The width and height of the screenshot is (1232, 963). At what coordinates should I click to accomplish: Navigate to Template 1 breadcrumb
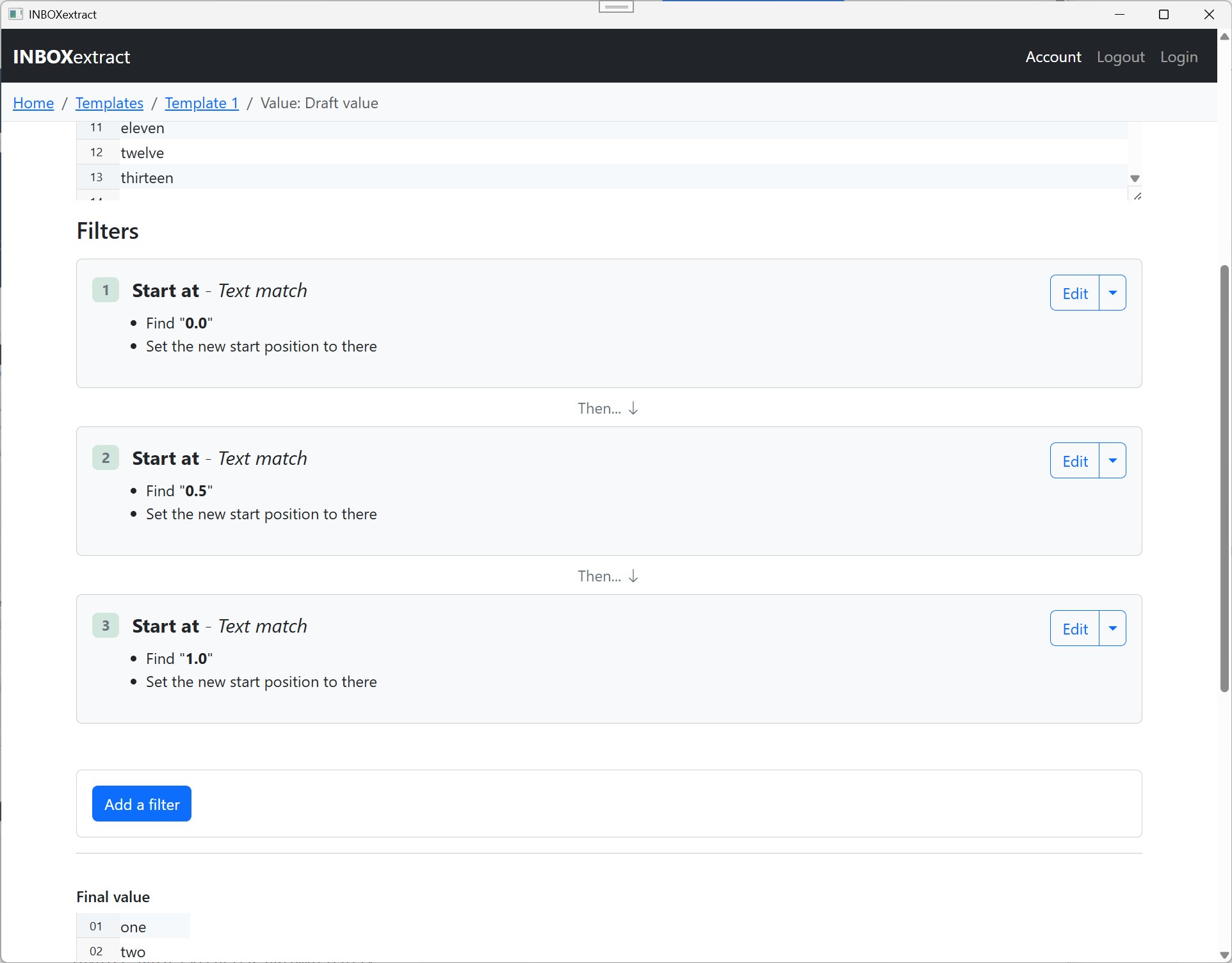pyautogui.click(x=202, y=103)
